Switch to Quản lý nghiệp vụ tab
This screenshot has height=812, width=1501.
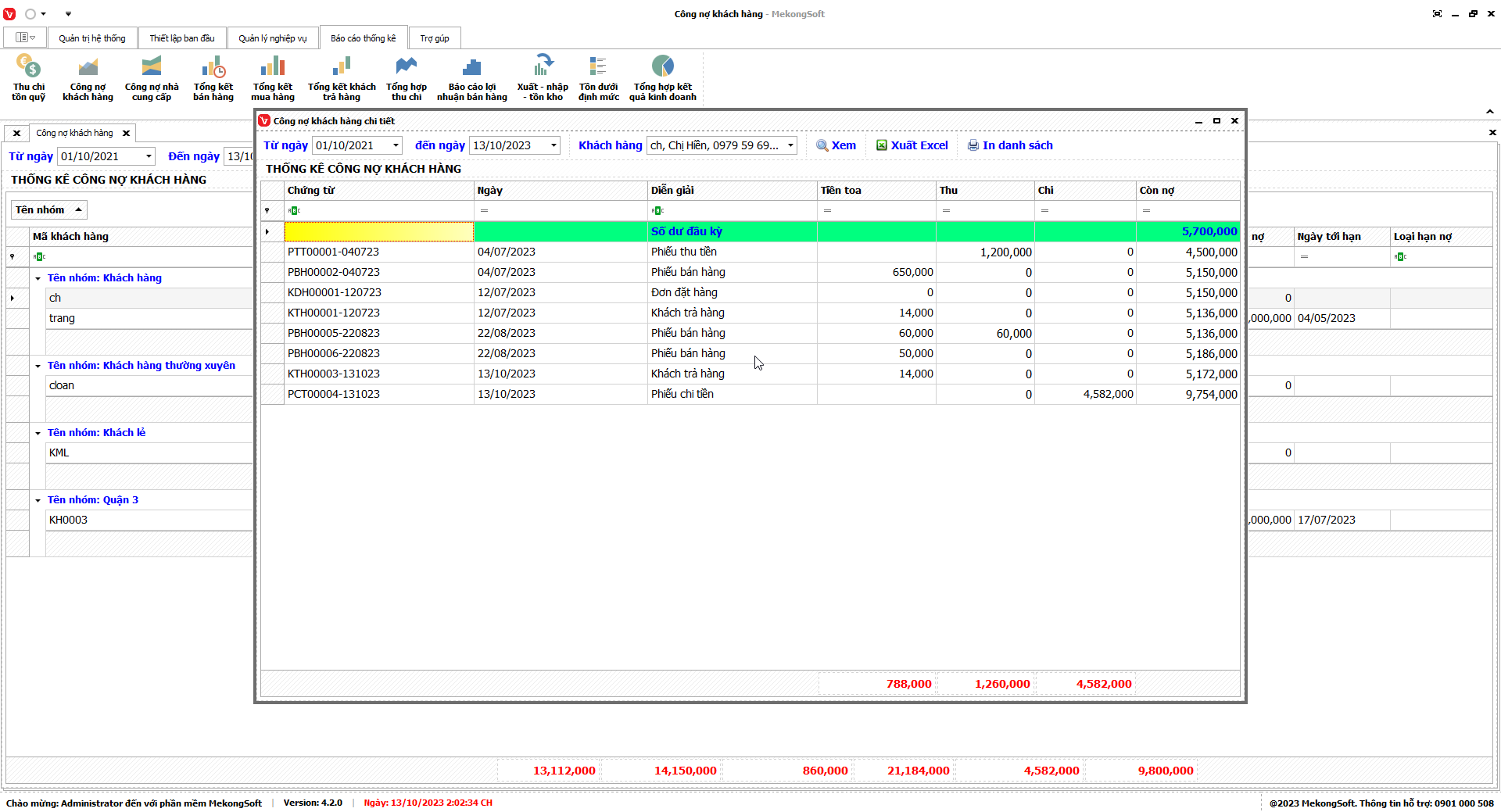pyautogui.click(x=272, y=38)
